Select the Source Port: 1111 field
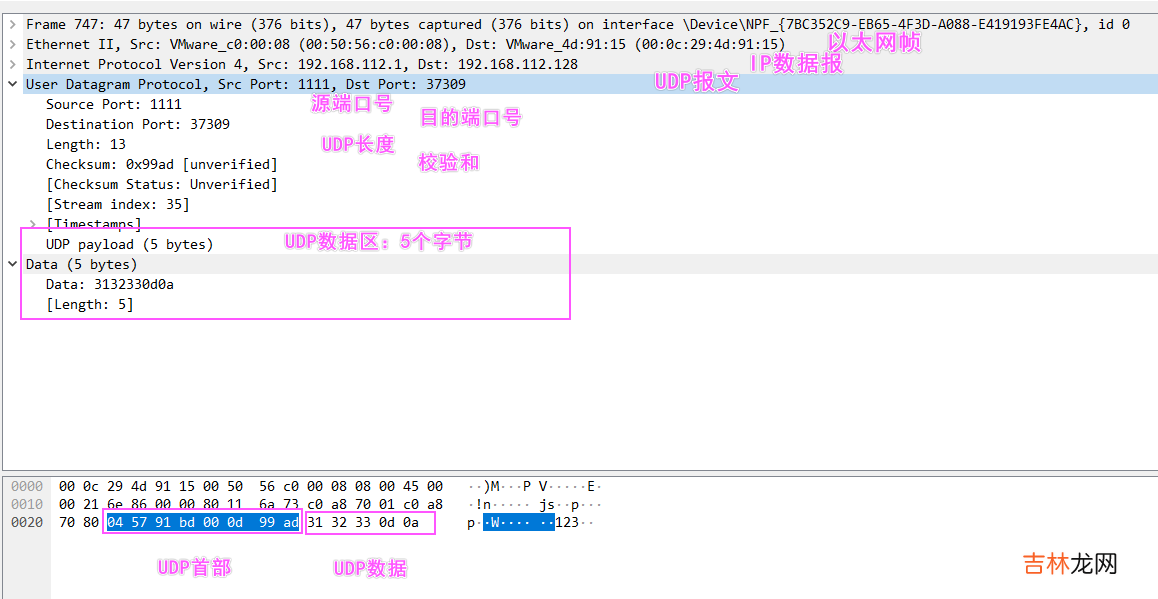This screenshot has width=1158, height=599. pyautogui.click(x=113, y=104)
